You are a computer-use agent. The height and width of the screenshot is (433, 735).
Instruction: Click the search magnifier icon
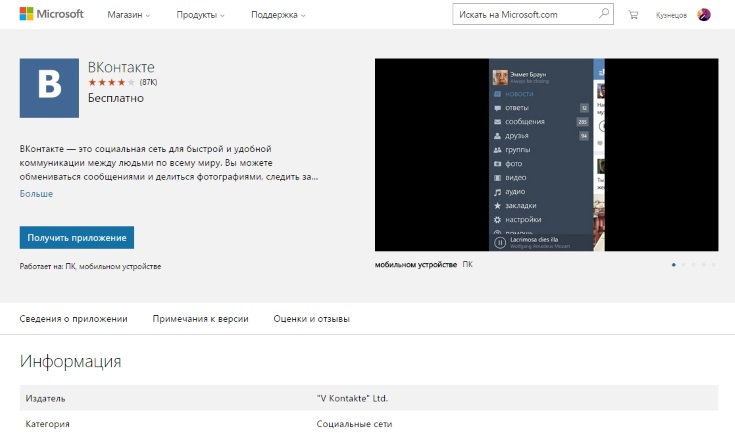tap(604, 14)
